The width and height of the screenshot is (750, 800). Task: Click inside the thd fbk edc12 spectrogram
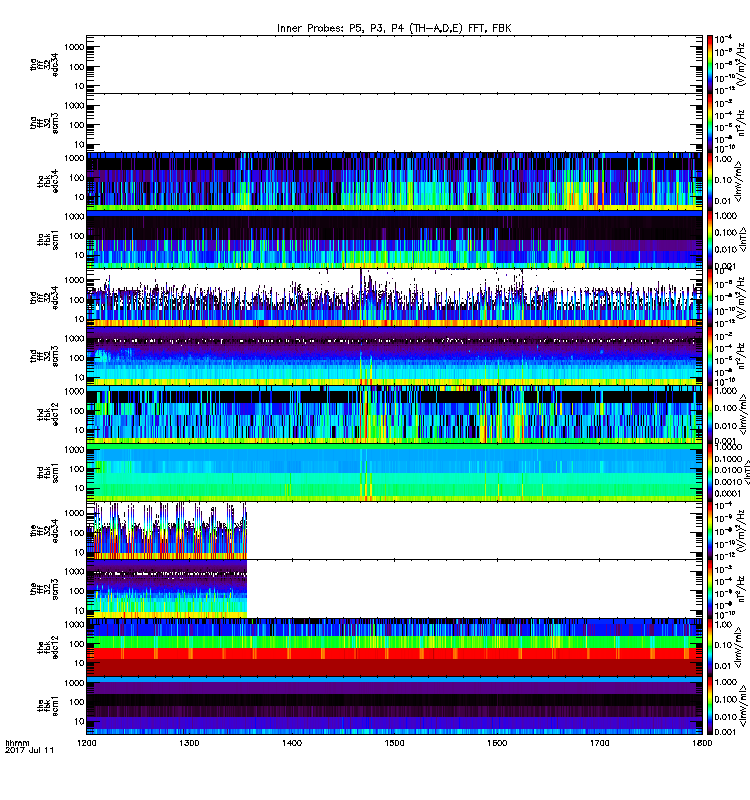pyautogui.click(x=394, y=414)
